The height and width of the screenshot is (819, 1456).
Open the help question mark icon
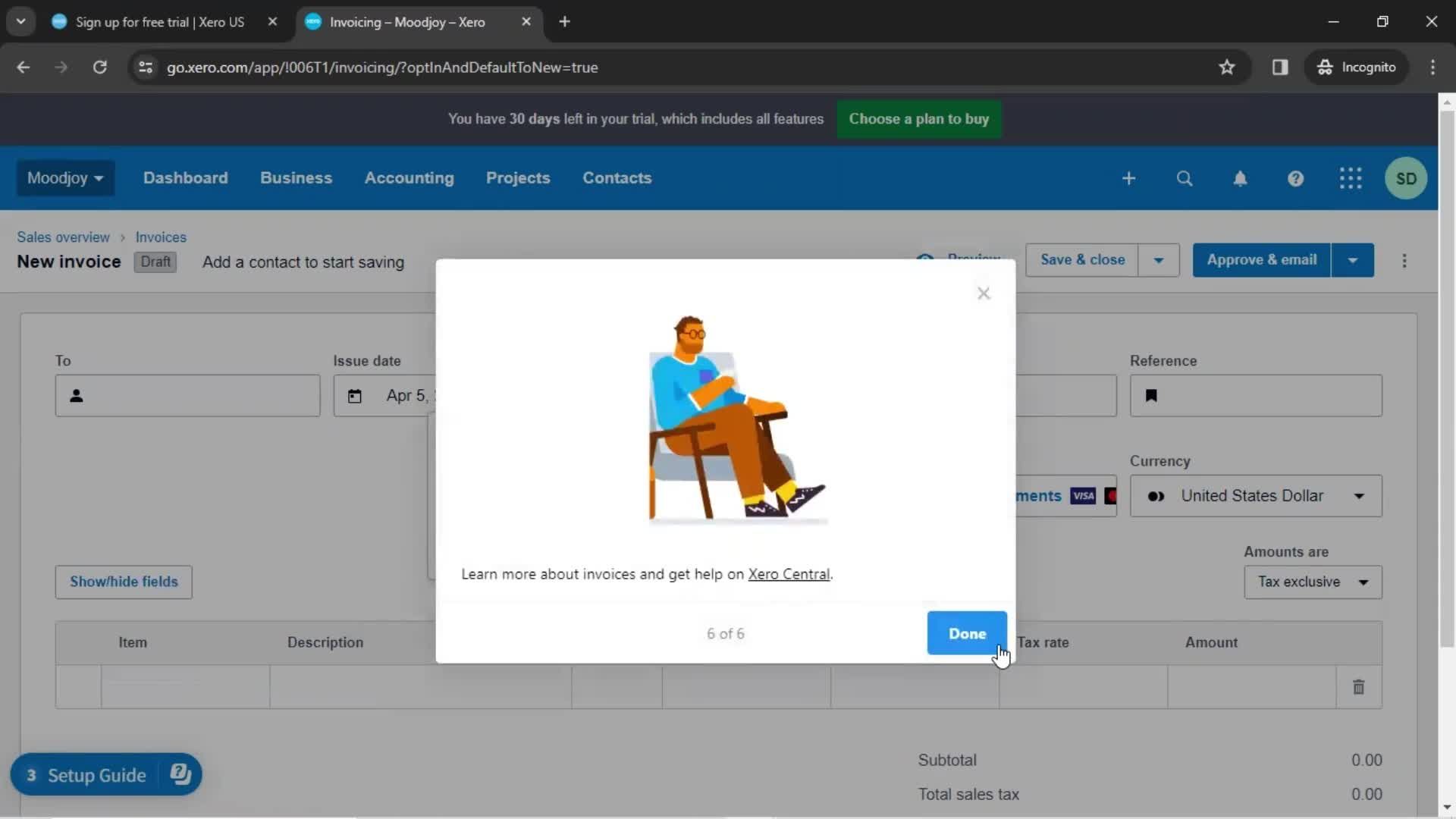coord(1295,178)
